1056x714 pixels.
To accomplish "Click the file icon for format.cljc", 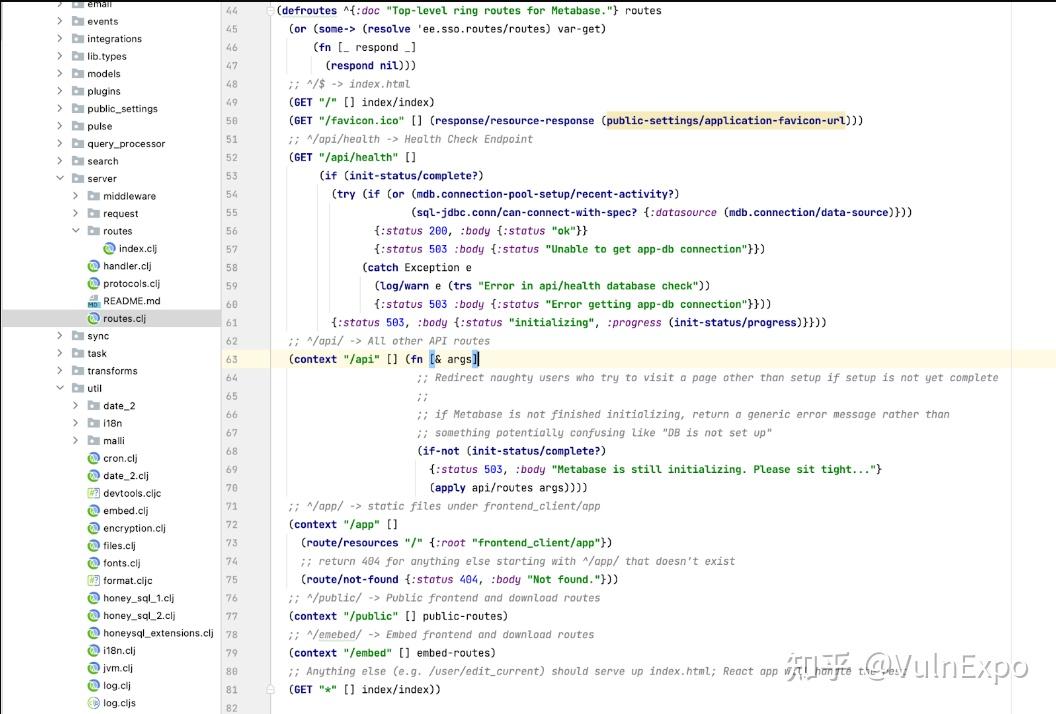I will (x=95, y=580).
